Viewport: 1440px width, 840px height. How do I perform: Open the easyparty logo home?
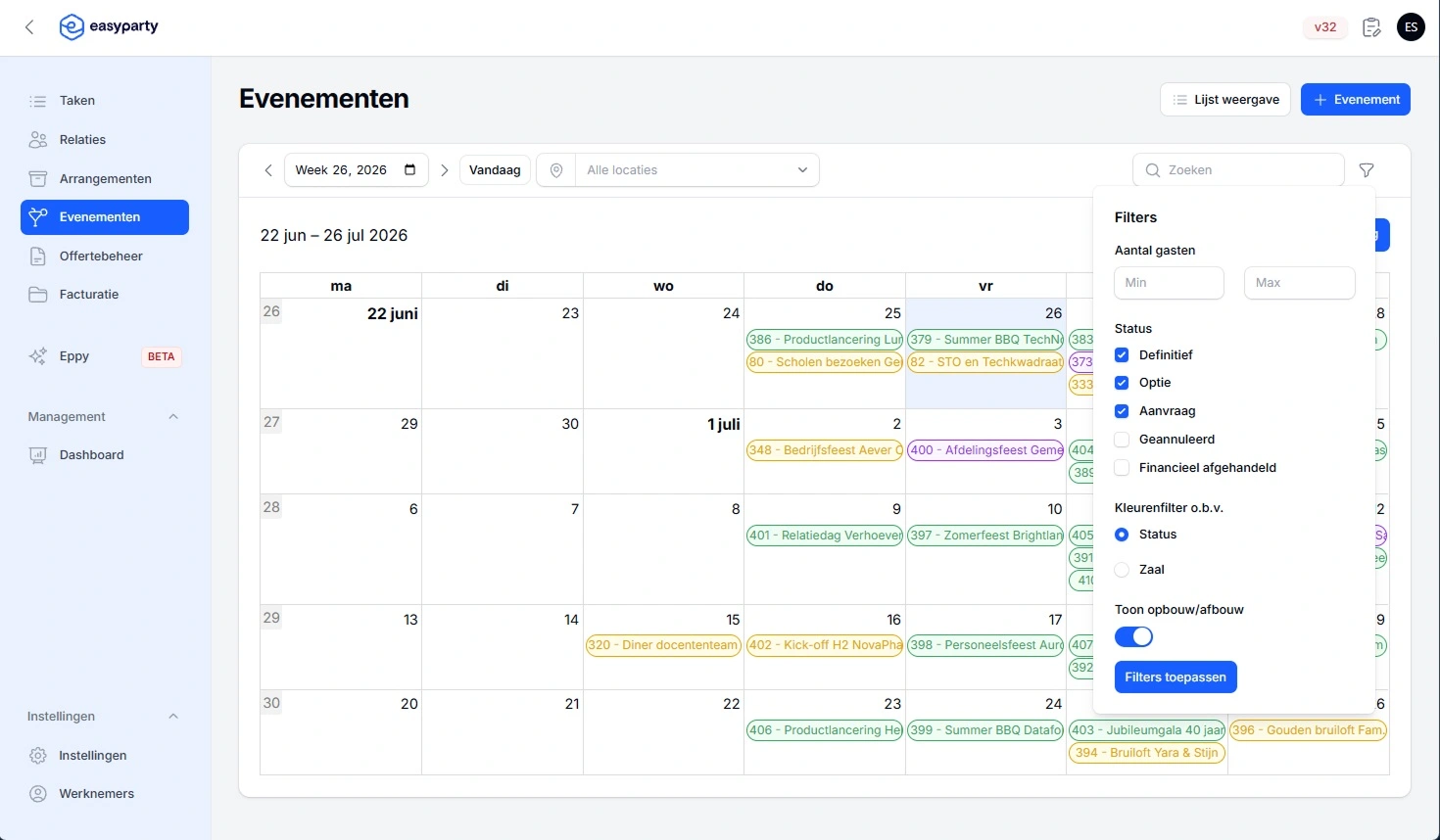click(x=109, y=26)
